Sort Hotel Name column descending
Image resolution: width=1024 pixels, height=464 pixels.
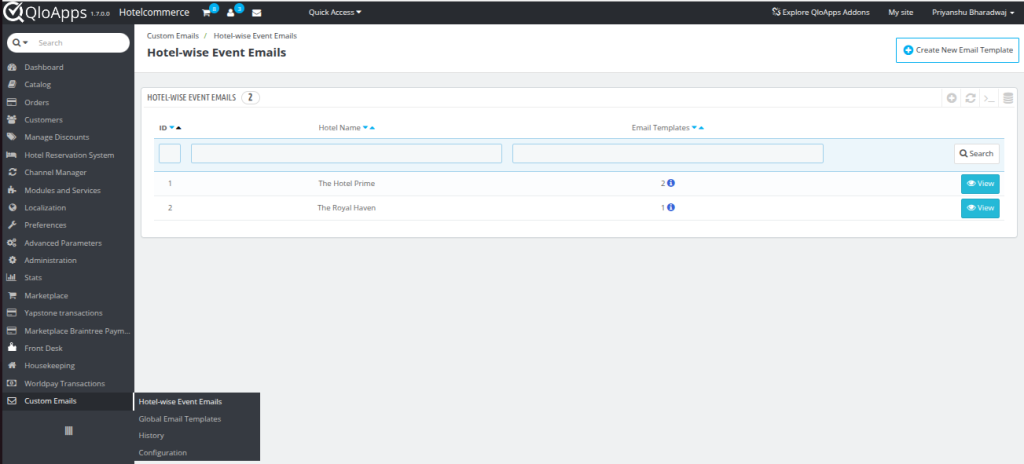tap(366, 128)
